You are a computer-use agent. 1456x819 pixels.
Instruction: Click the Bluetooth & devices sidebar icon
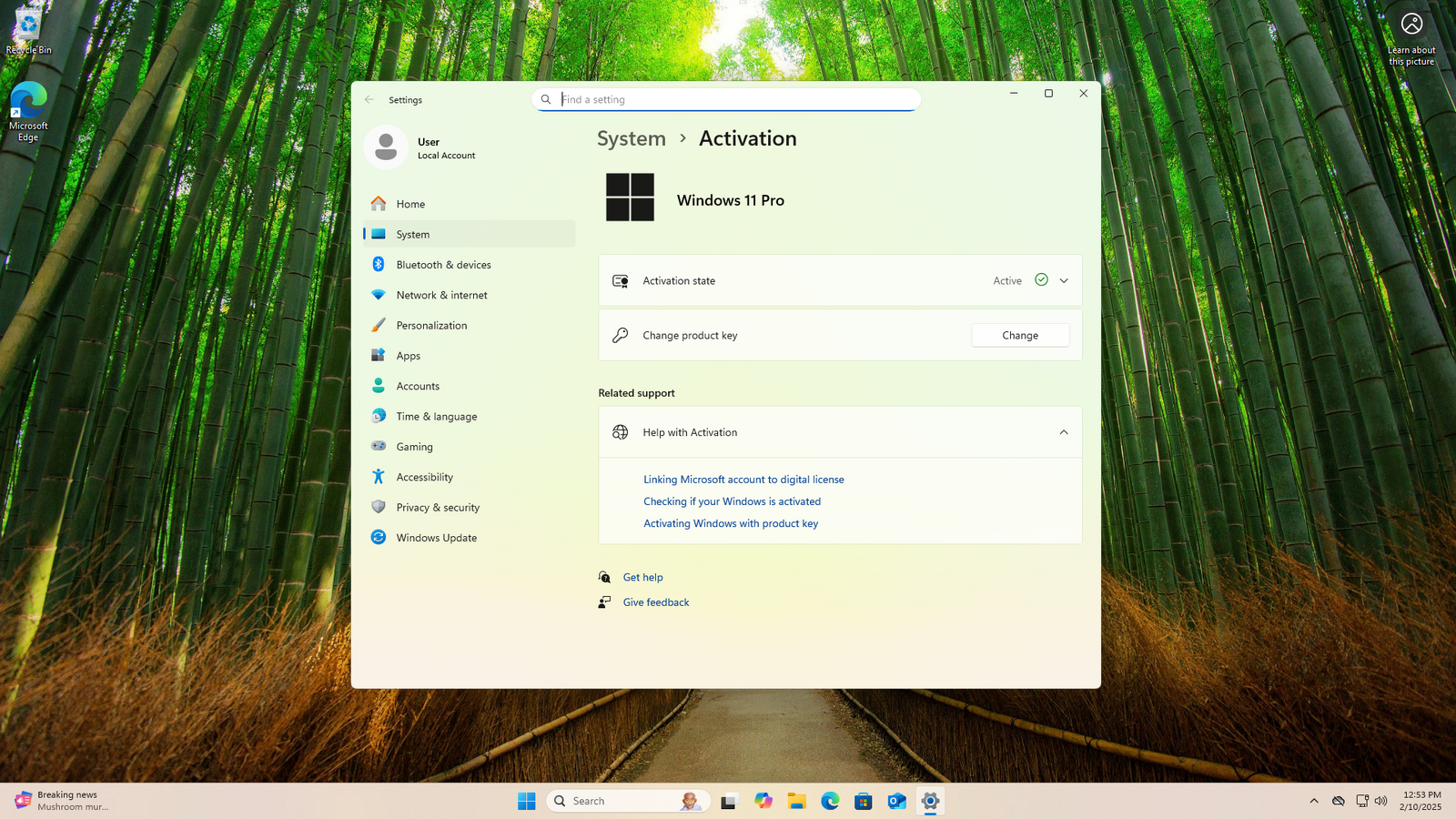[379, 265]
